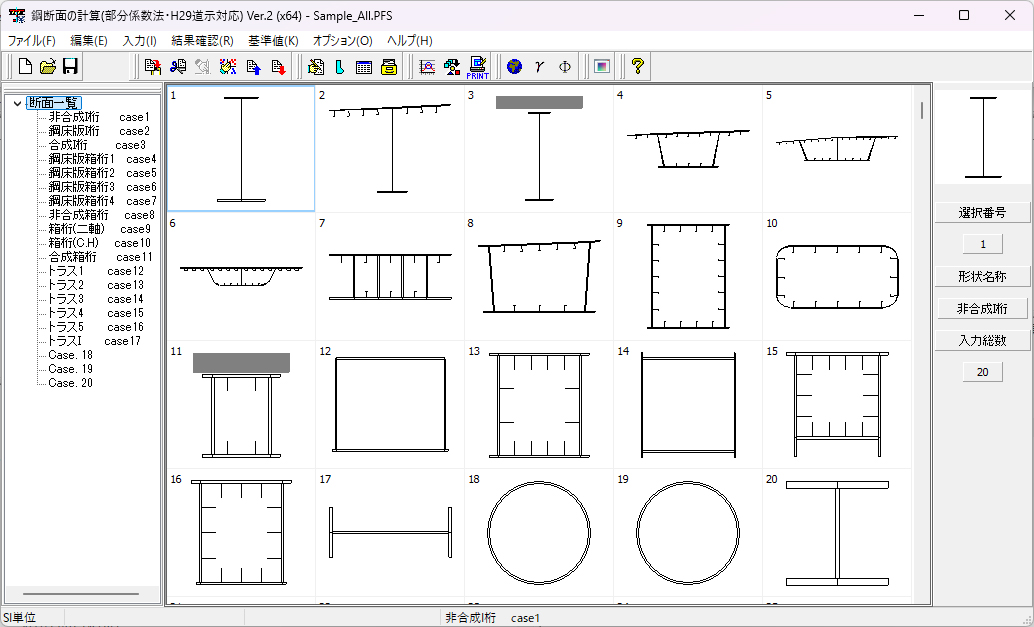Select section thumbnail 13 truss section
The height and width of the screenshot is (627, 1034).
[x=539, y=404]
